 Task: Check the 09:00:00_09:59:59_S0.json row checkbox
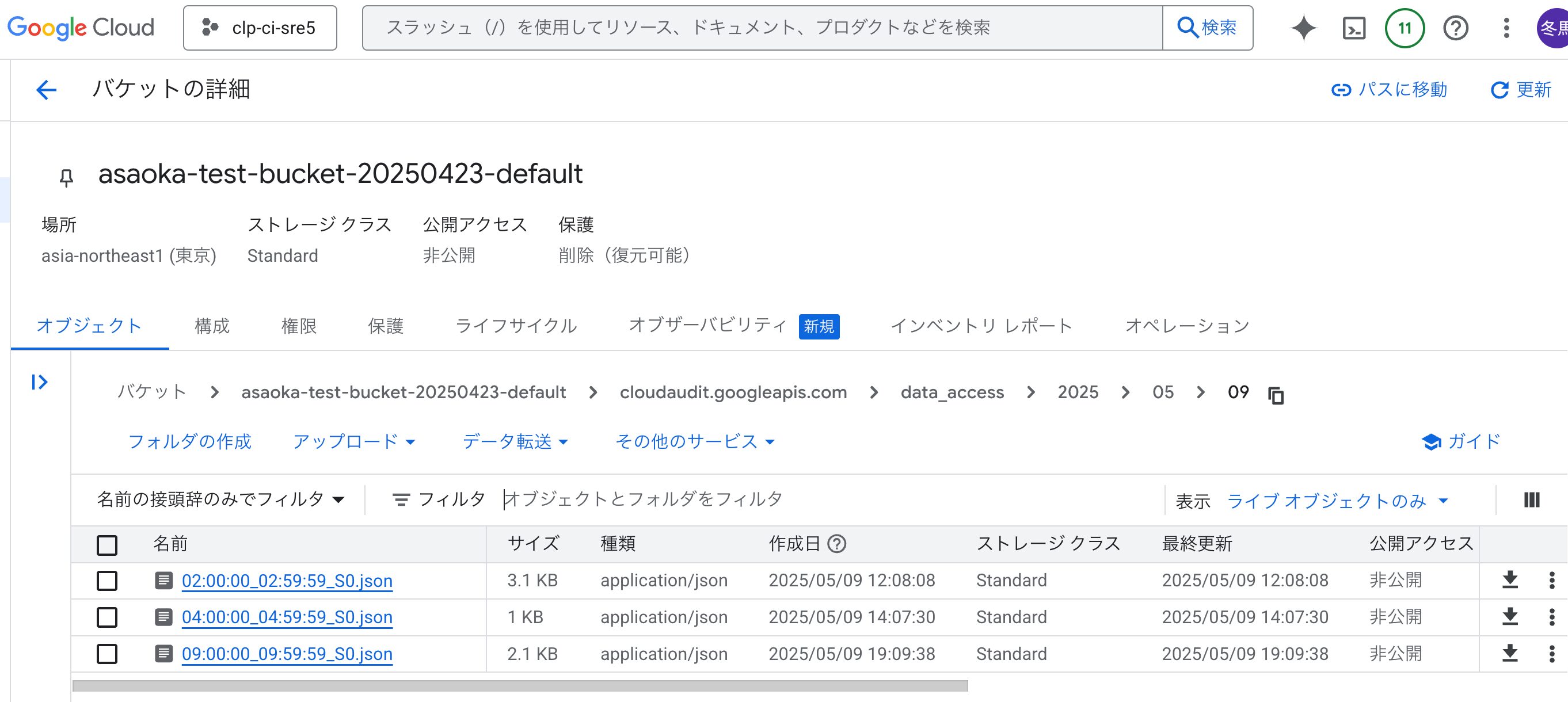tap(107, 654)
